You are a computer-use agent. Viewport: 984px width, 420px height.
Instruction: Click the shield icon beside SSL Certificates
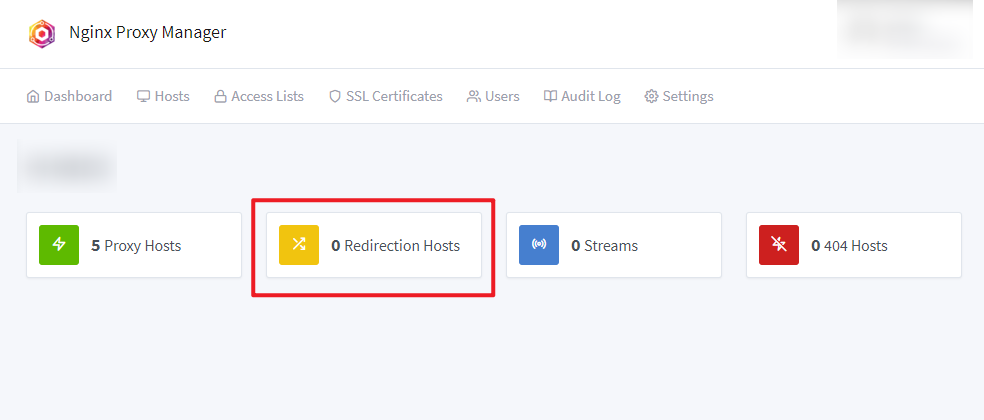335,97
